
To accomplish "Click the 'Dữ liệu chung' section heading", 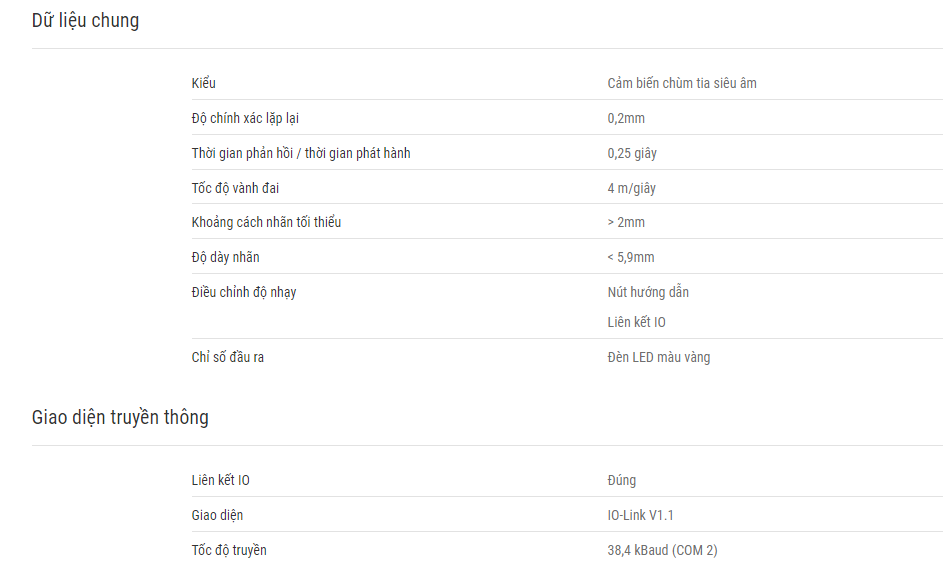I will coord(85,21).
